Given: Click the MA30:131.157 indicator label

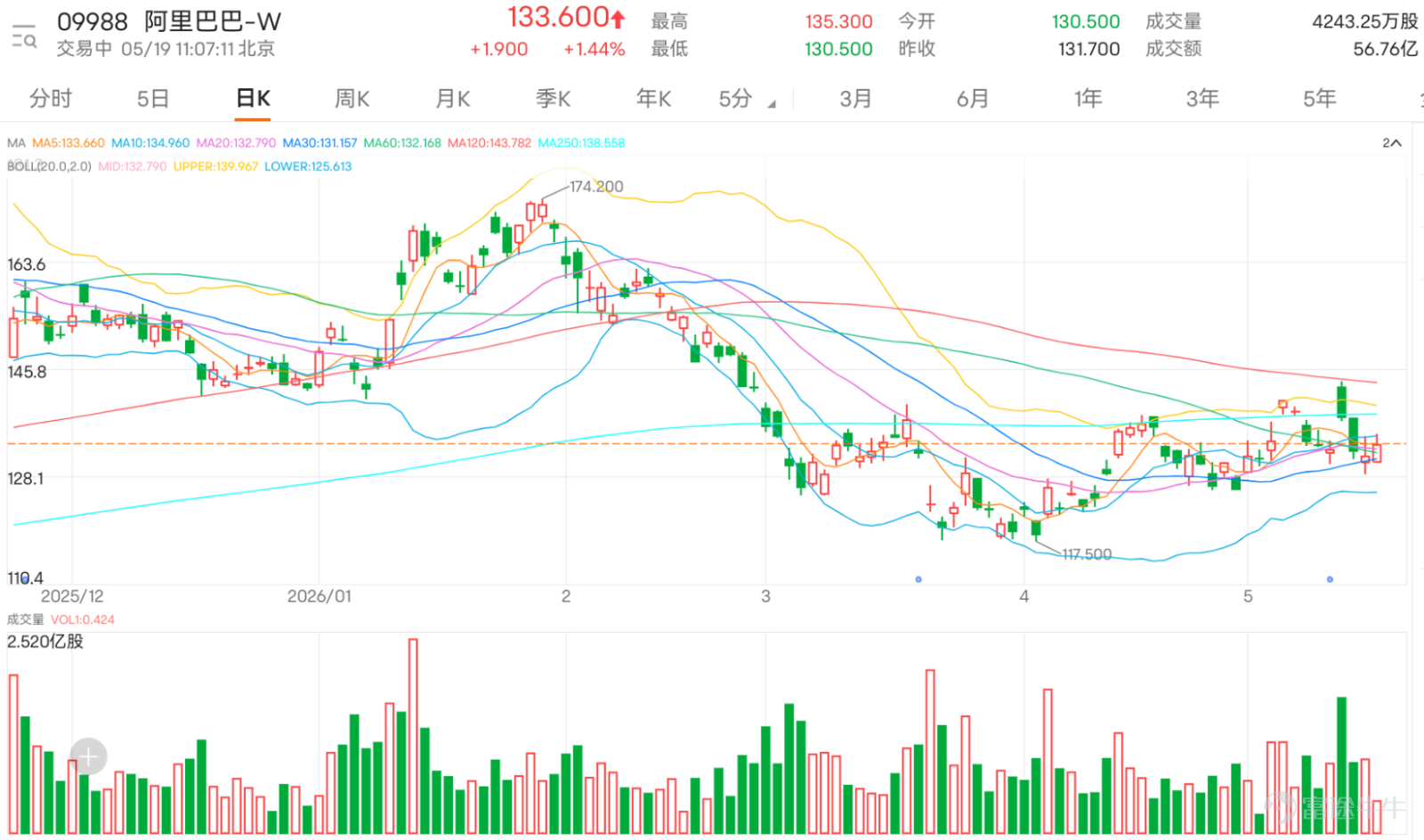Looking at the screenshot, I should [320, 142].
